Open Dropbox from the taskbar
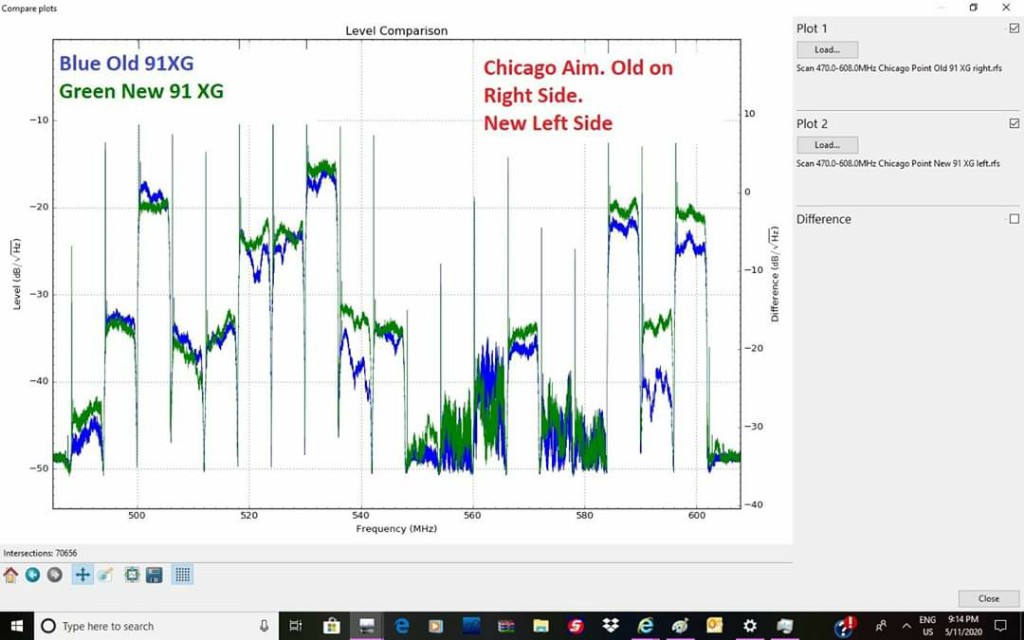The image size is (1024, 640). 611,626
